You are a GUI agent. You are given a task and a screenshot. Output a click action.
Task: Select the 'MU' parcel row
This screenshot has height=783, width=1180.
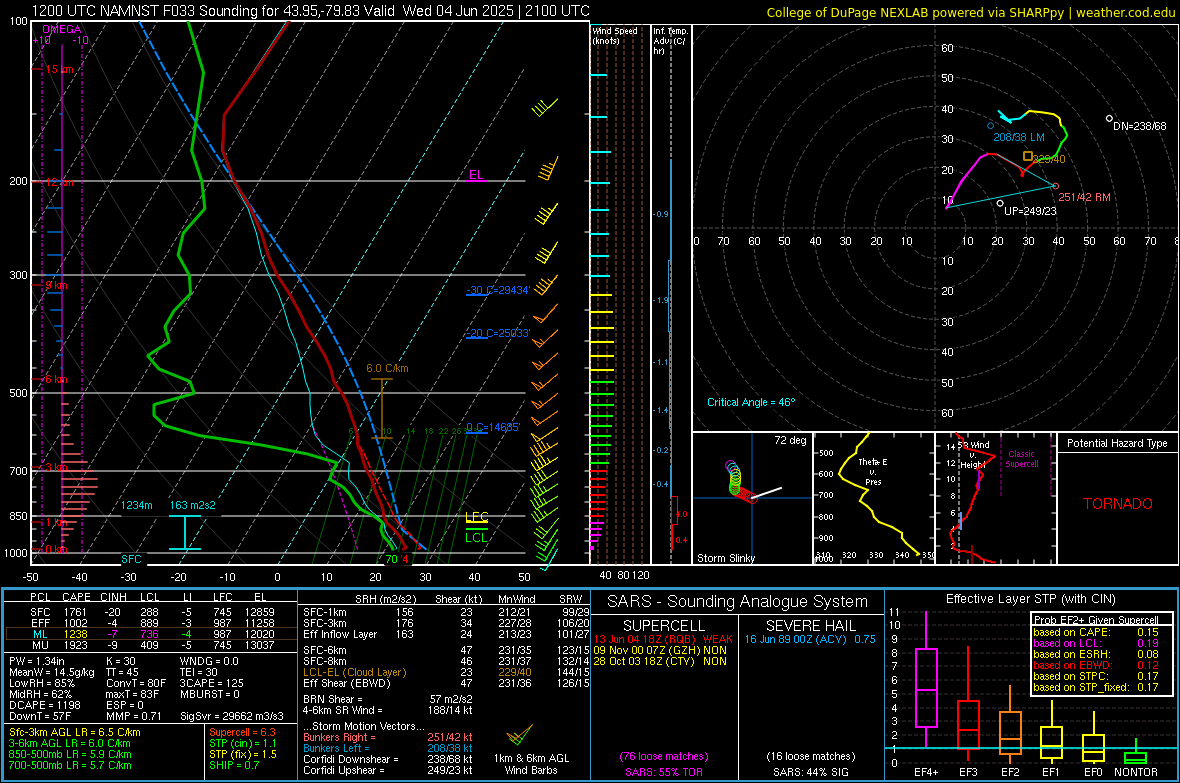pos(151,644)
